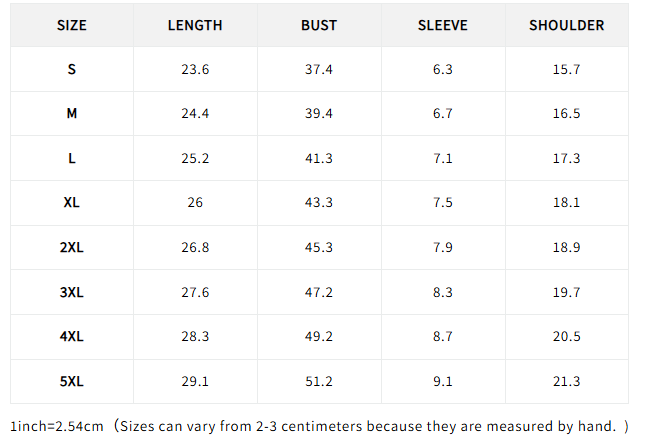Select the SHOULDER column header

click(567, 26)
